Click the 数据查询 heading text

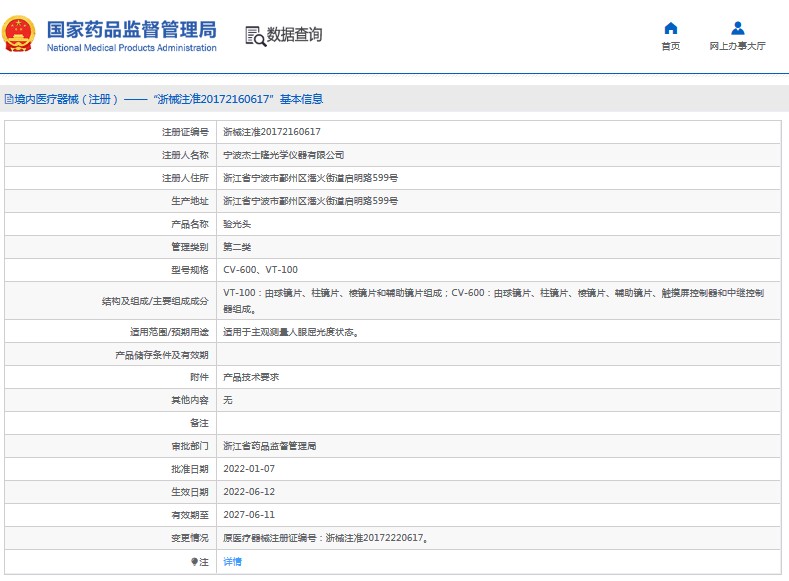[x=294, y=35]
